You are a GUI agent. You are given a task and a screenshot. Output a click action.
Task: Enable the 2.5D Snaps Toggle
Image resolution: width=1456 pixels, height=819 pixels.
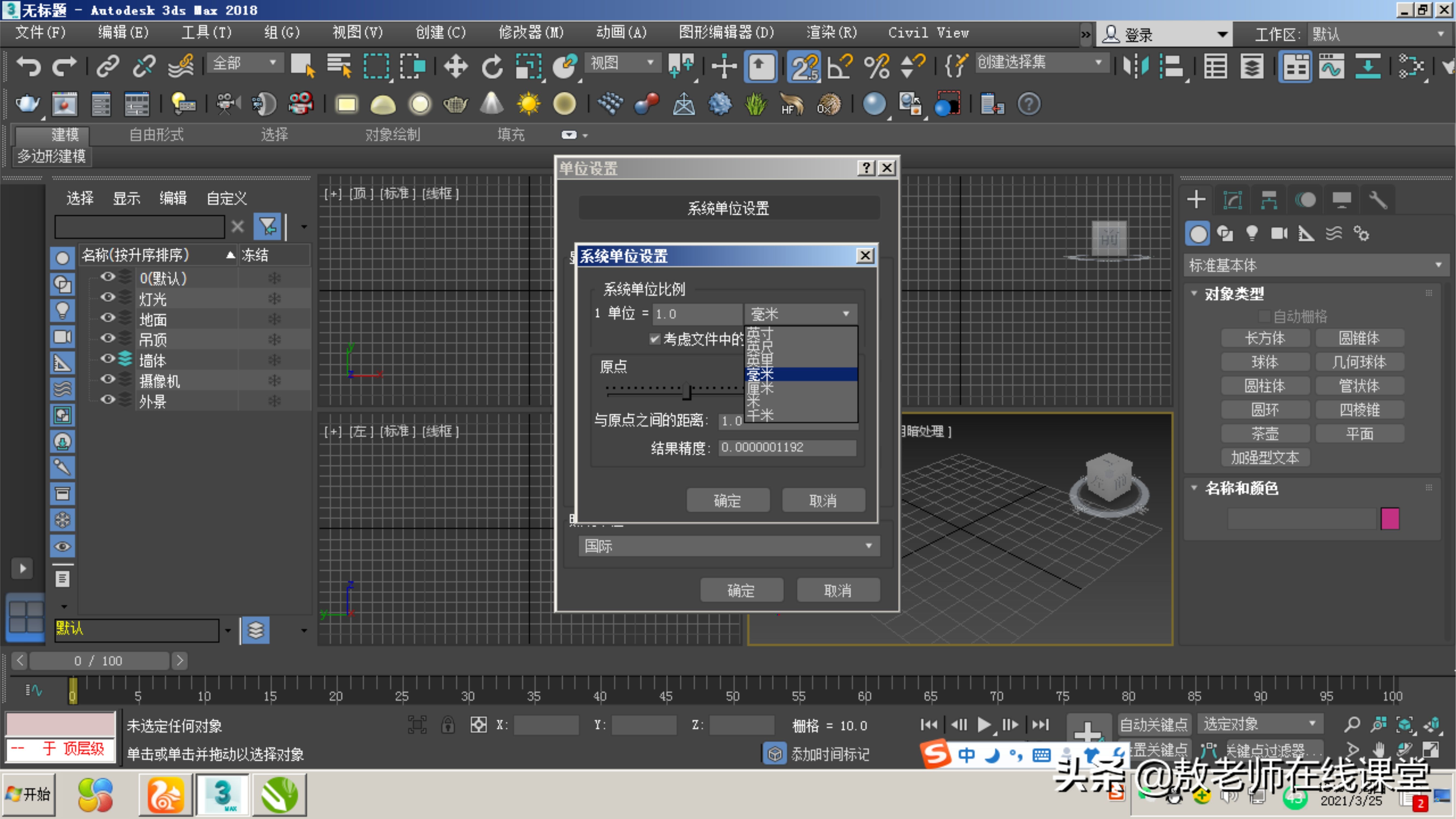[x=804, y=66]
